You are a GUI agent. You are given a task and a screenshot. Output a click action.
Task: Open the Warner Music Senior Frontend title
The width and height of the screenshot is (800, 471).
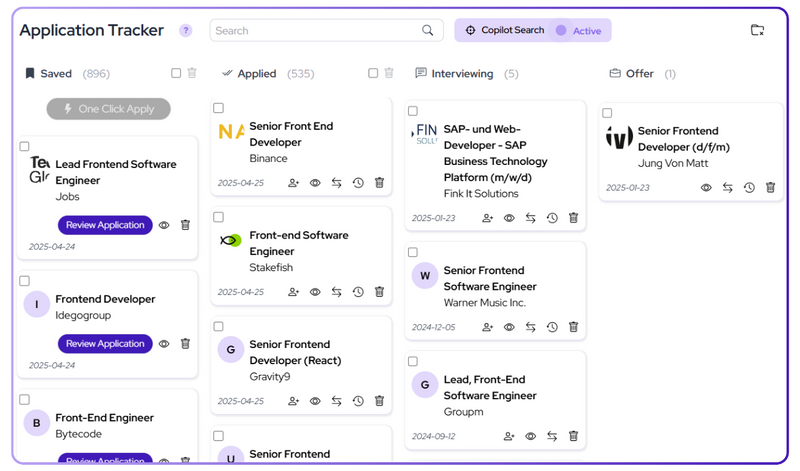pos(490,278)
